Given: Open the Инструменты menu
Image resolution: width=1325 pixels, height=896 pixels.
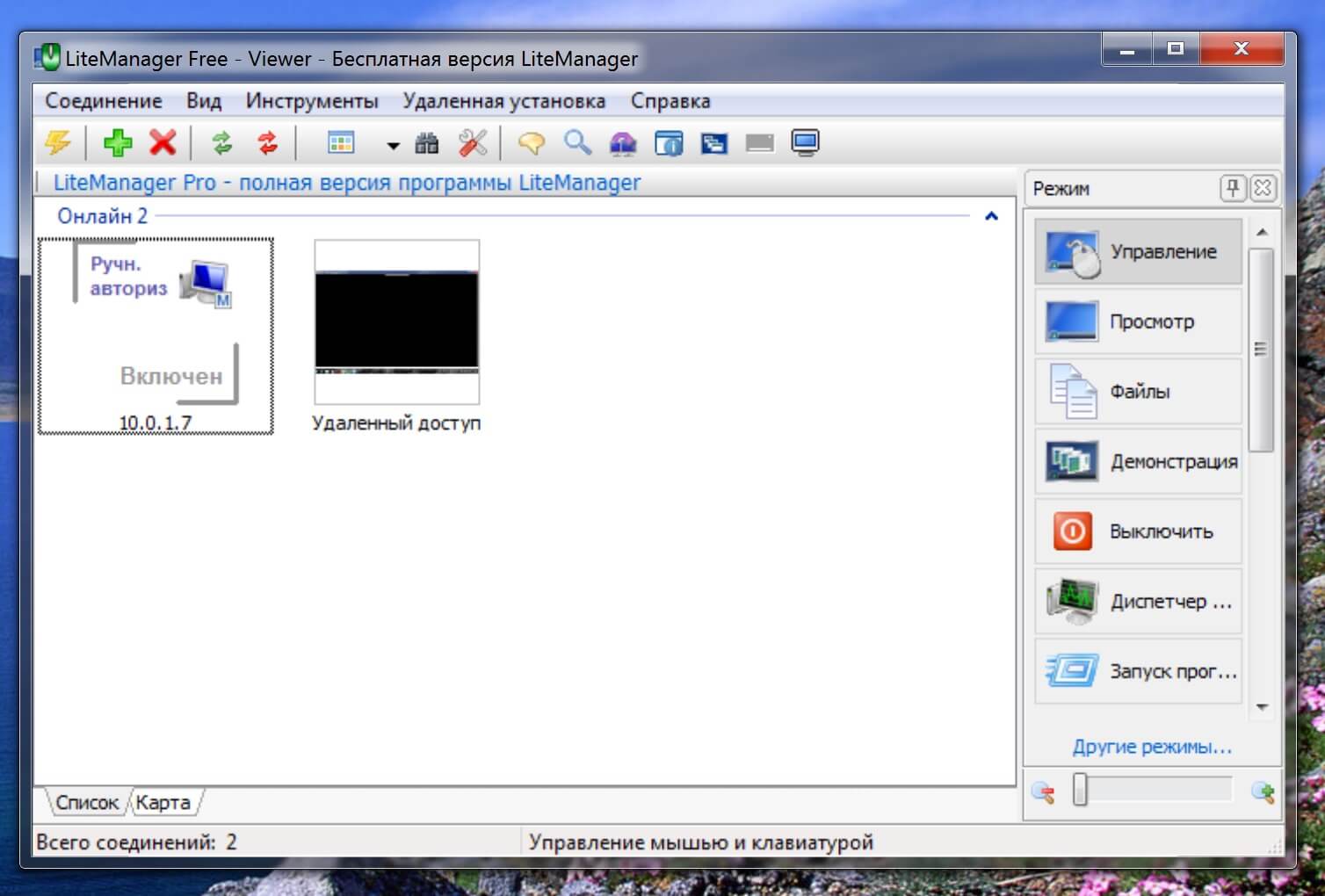Looking at the screenshot, I should (312, 101).
